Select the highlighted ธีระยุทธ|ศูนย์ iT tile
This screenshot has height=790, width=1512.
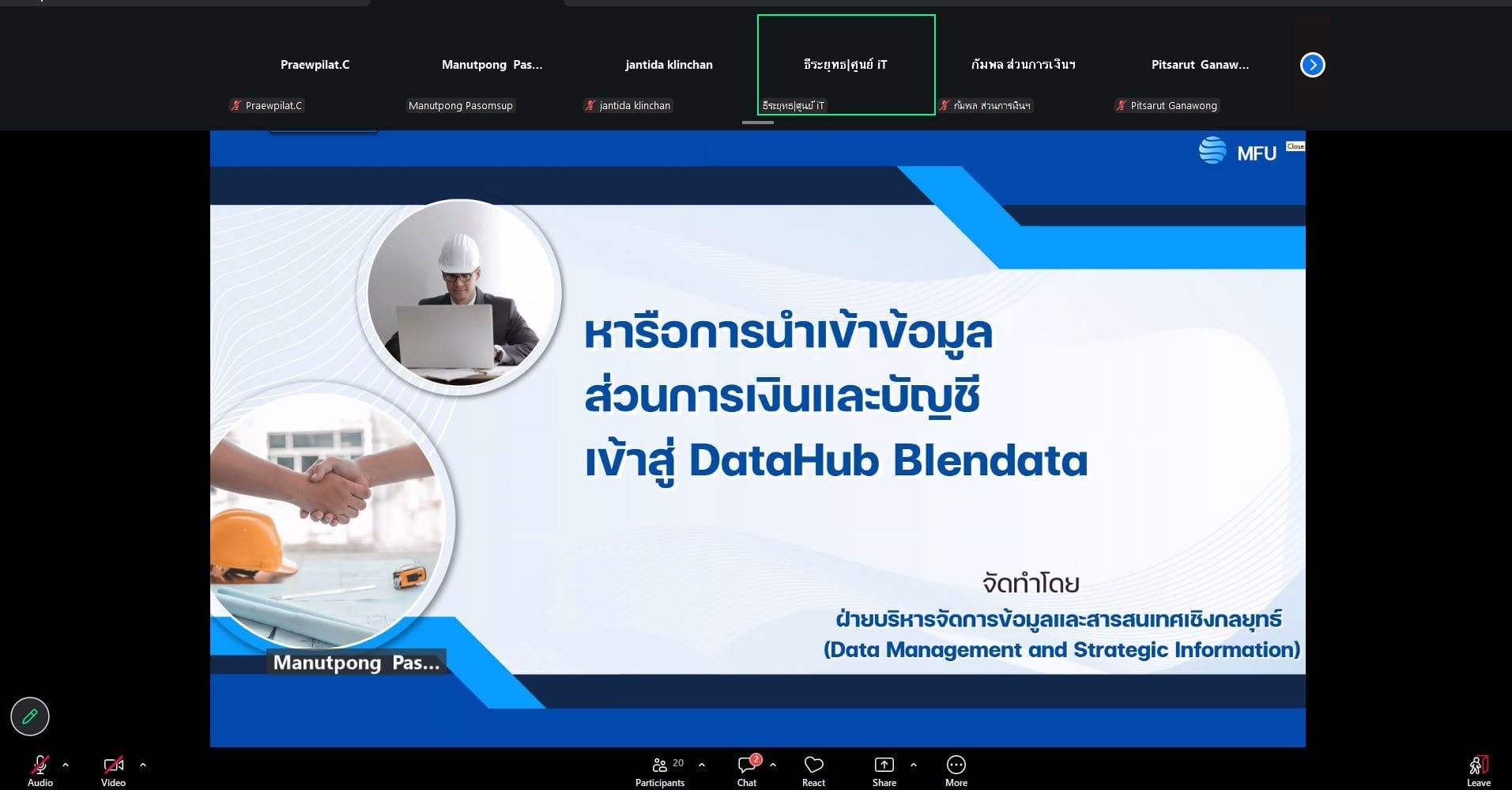[846, 65]
